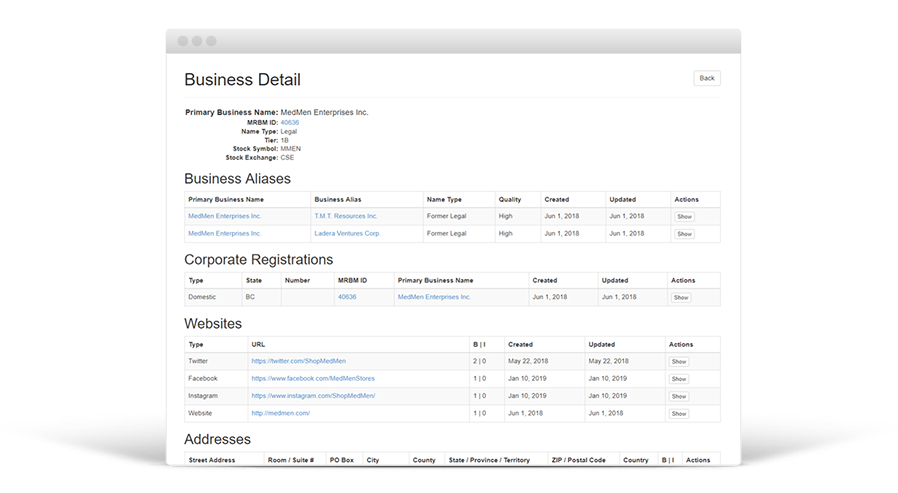Open the medmen.com website URL
Image resolution: width=898 pixels, height=493 pixels.
point(281,413)
